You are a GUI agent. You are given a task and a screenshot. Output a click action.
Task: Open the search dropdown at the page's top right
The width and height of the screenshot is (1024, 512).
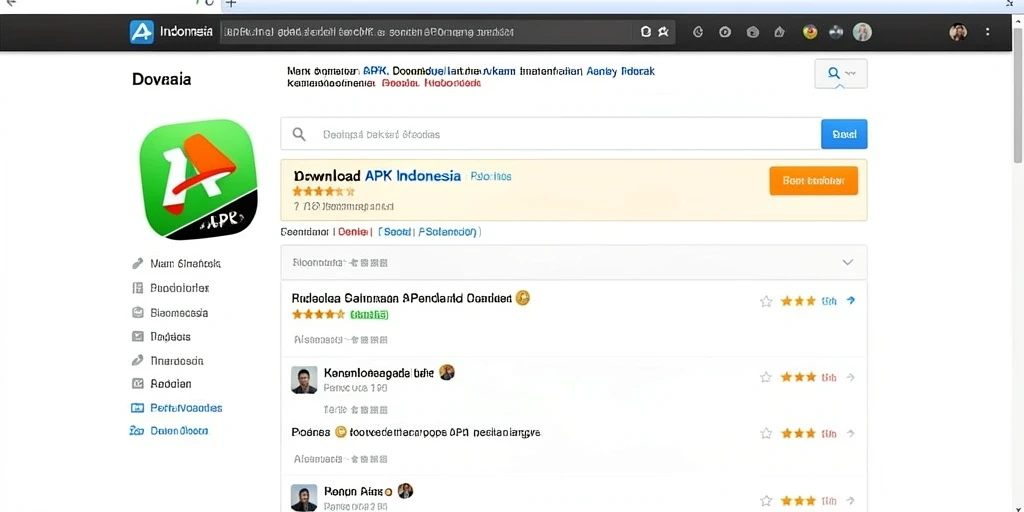(x=841, y=74)
